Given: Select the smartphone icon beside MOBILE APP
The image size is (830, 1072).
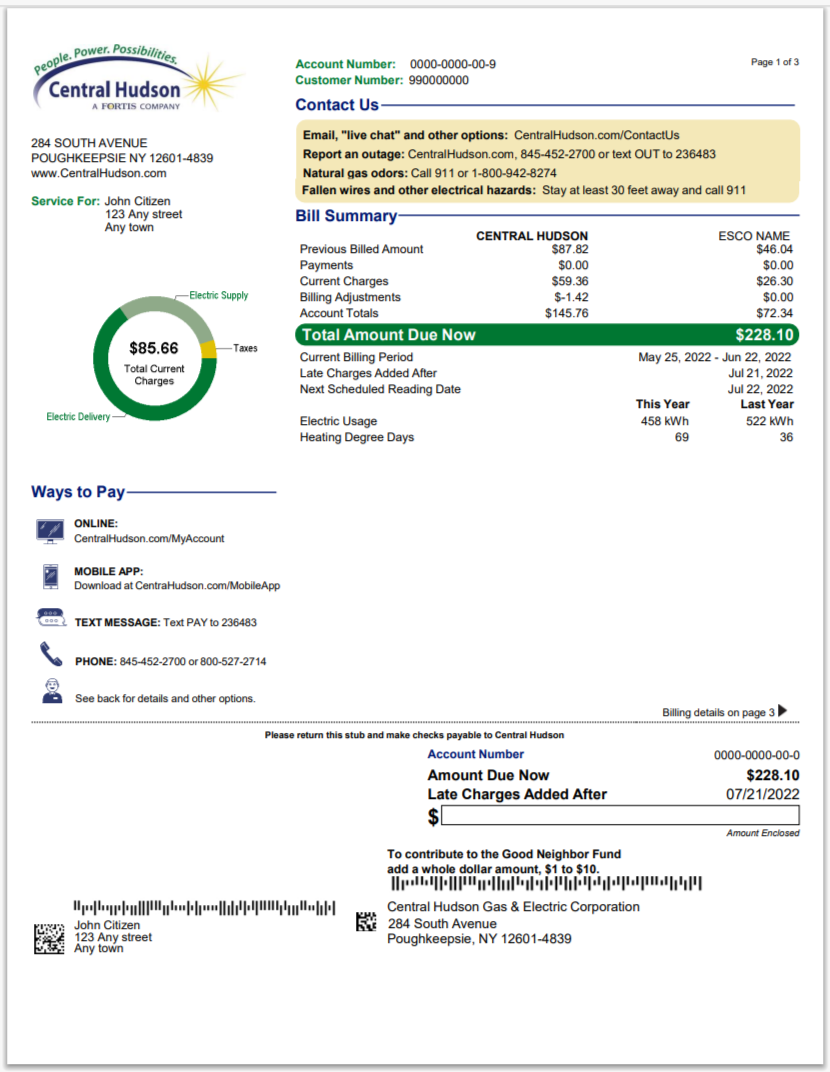Looking at the screenshot, I should (x=50, y=577).
